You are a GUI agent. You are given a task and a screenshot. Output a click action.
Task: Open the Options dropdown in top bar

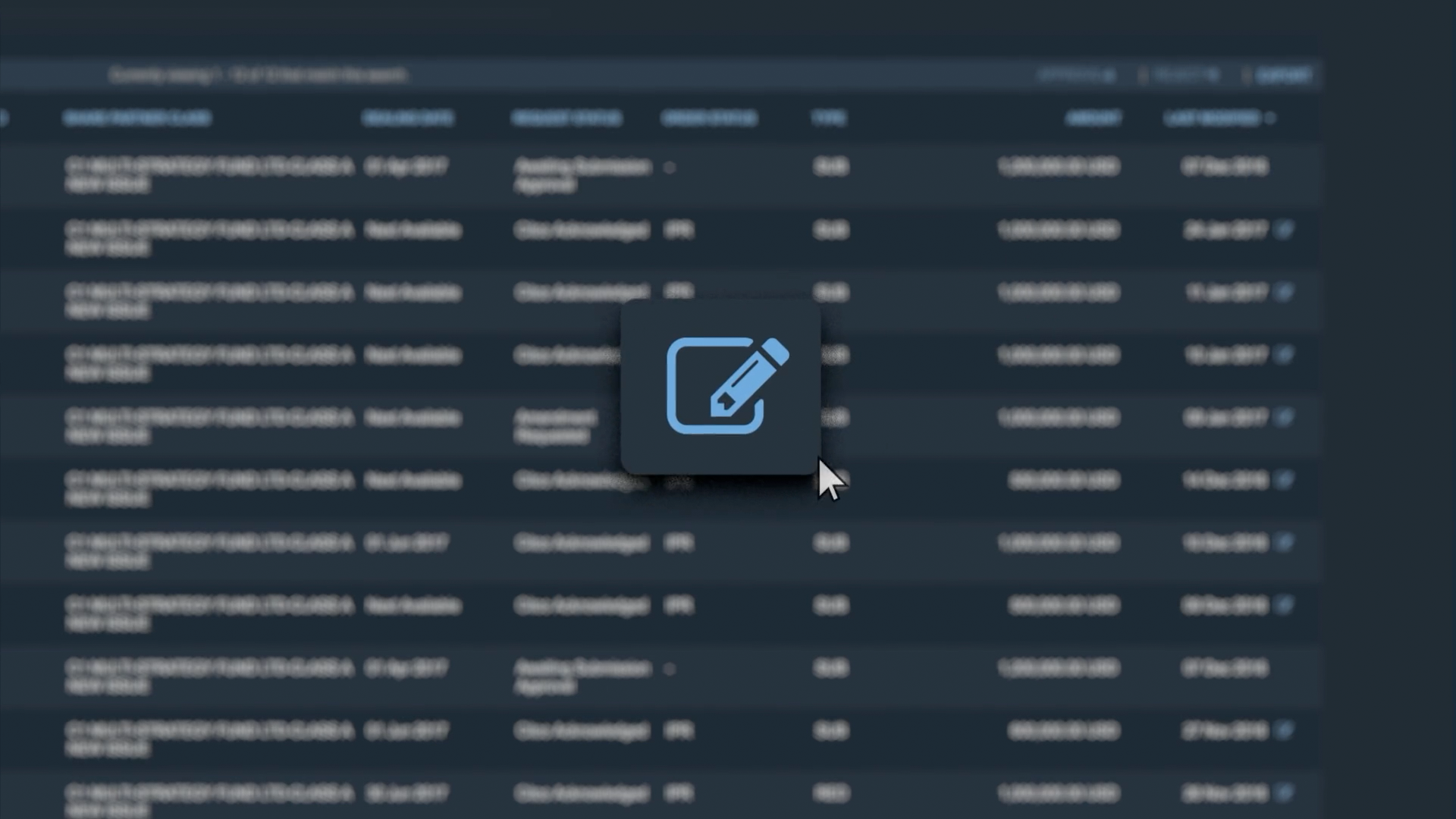point(1077,75)
